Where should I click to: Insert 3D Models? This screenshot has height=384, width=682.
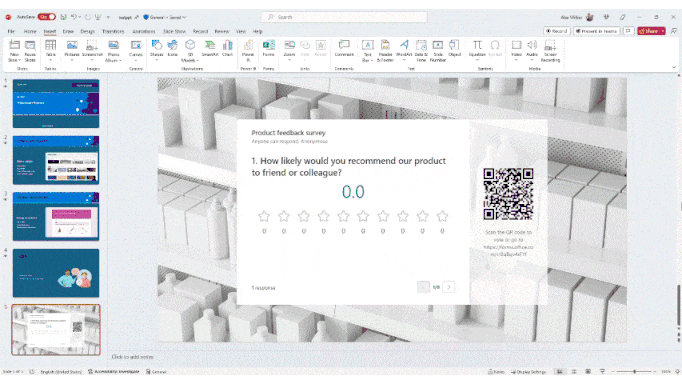190,51
